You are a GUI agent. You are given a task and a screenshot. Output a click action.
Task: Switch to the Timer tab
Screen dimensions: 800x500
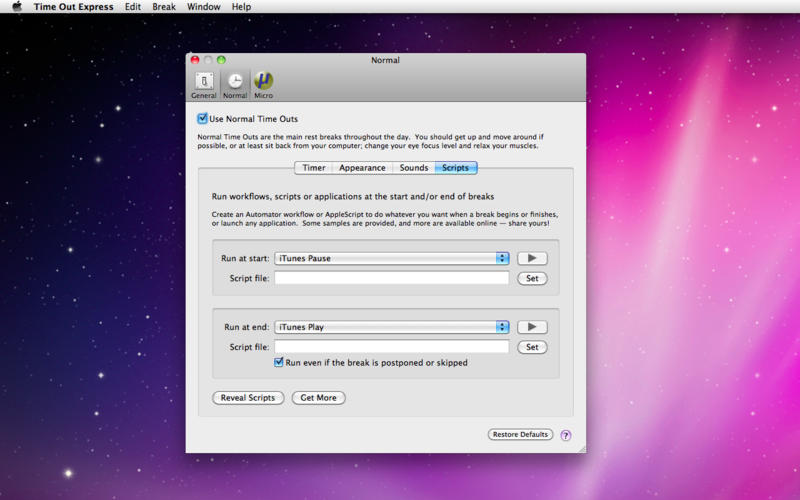[313, 168]
